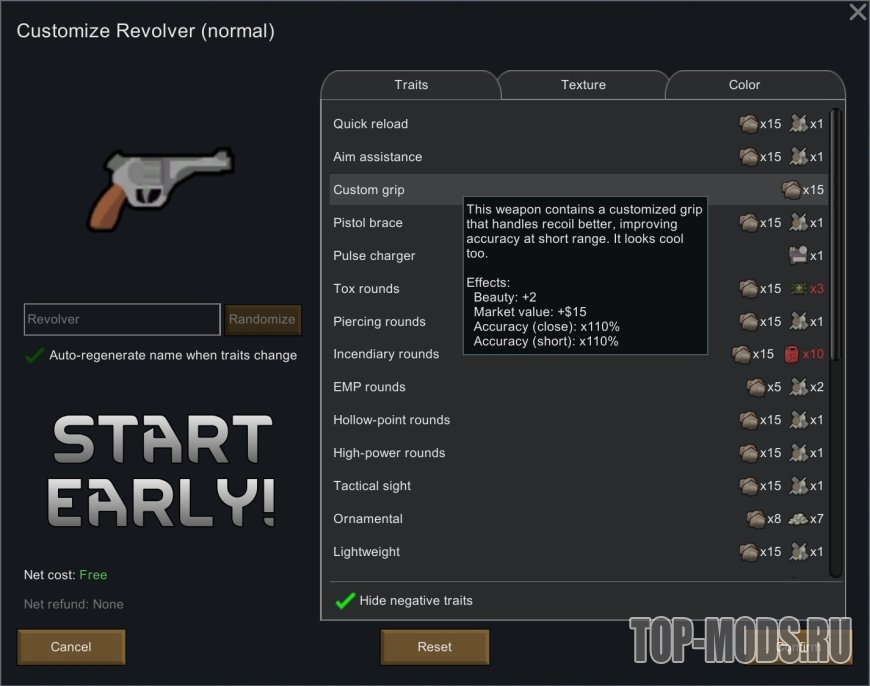Open the Color tab

coord(744,85)
